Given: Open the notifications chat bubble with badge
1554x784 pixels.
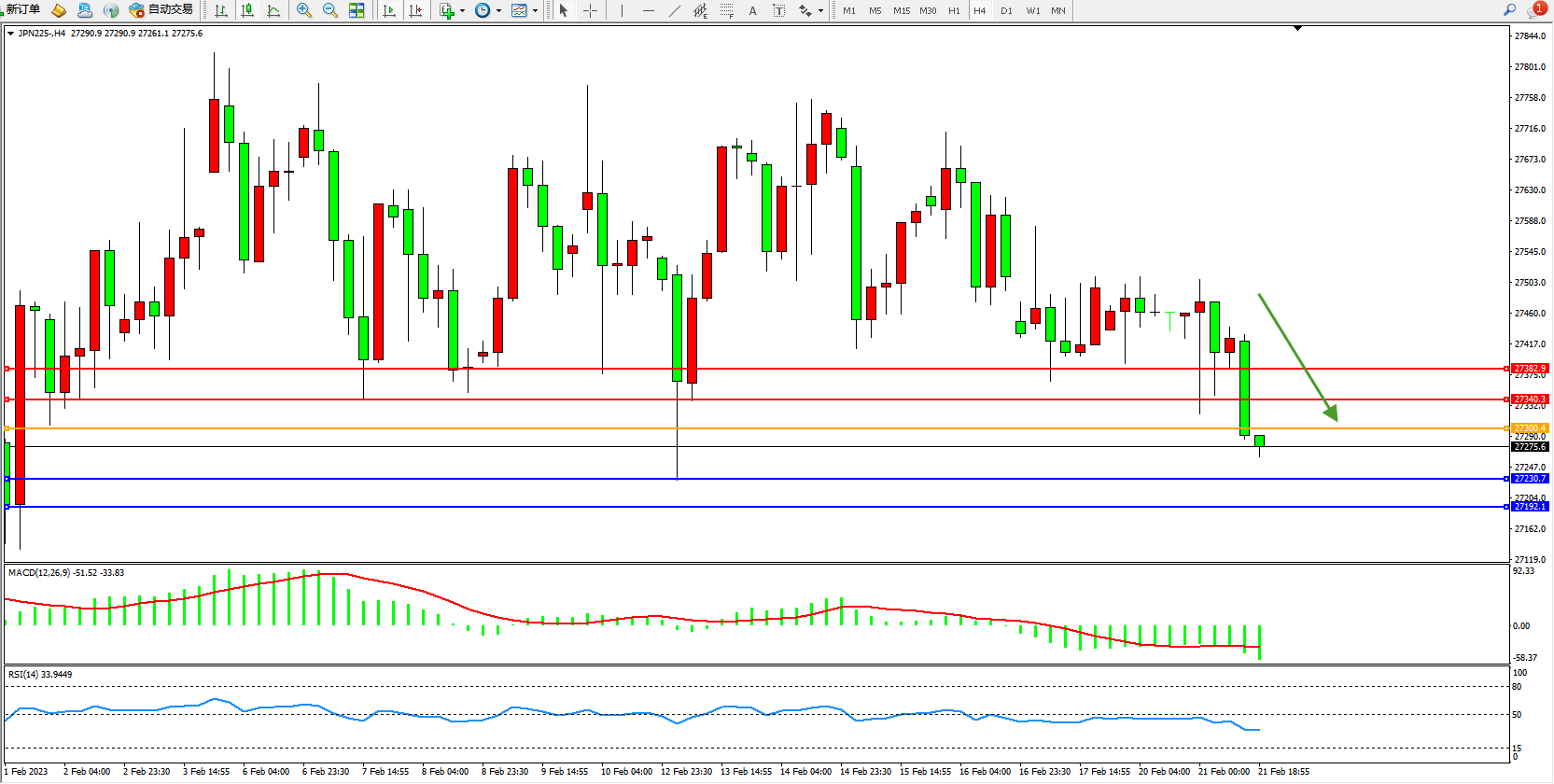Looking at the screenshot, I should 1535,10.
